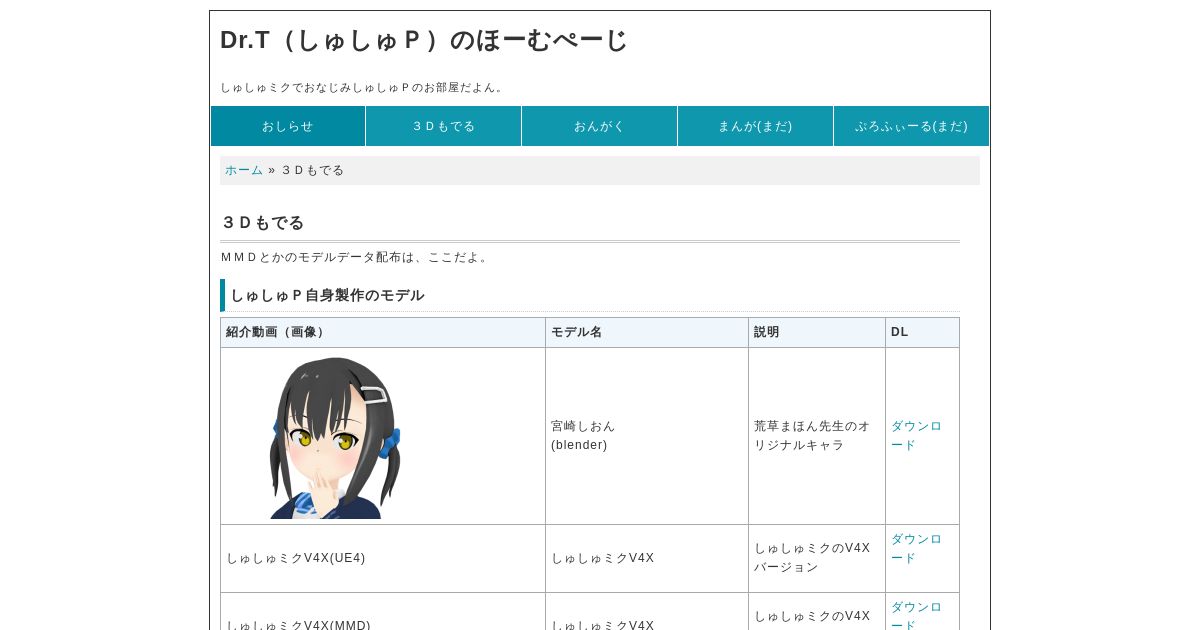Image resolution: width=1200 pixels, height=630 pixels.
Task: Open the ３Ｄもでる navigation tab
Action: 444,126
